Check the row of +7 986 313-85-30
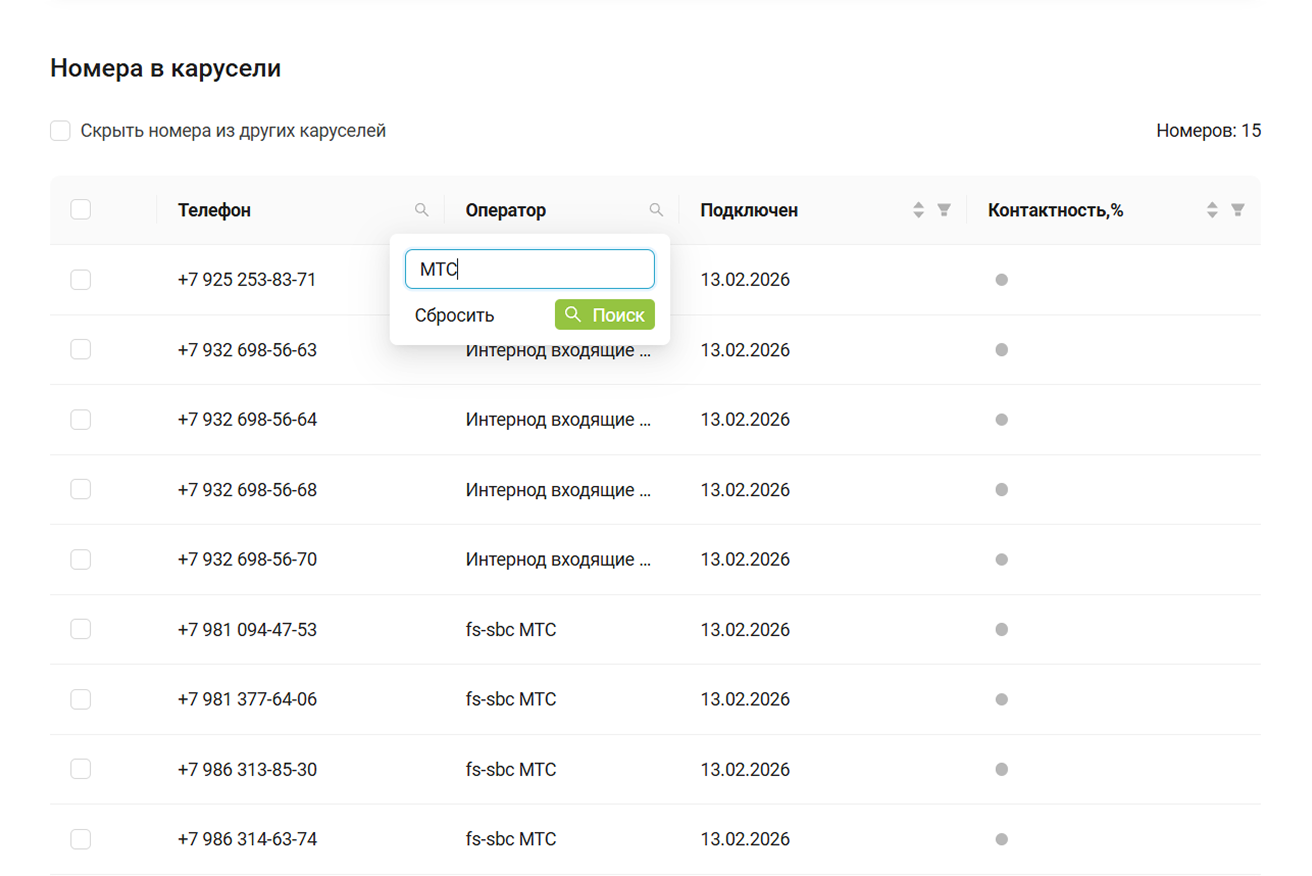This screenshot has width=1312, height=876. tap(81, 770)
